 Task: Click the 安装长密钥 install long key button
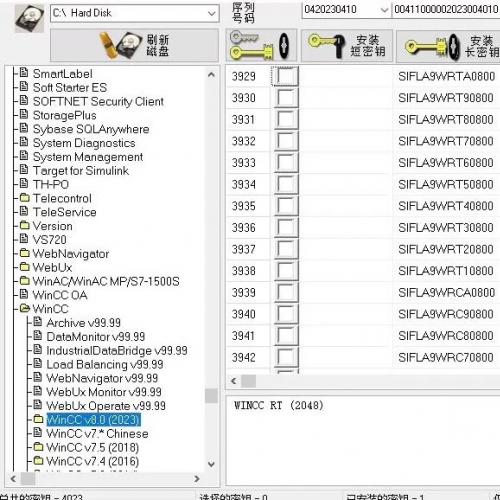click(x=448, y=45)
